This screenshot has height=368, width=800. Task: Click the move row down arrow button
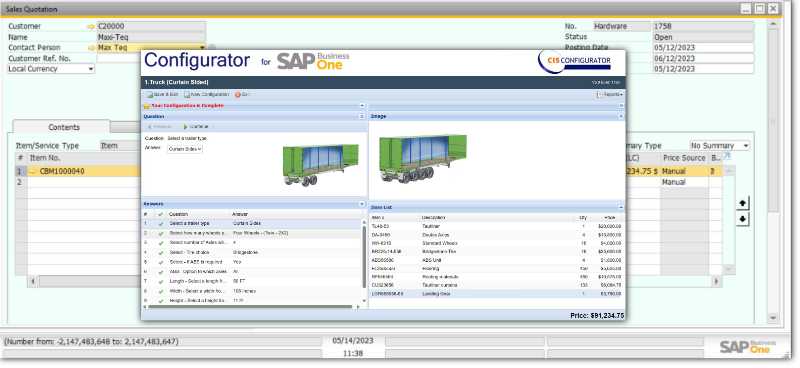742,219
